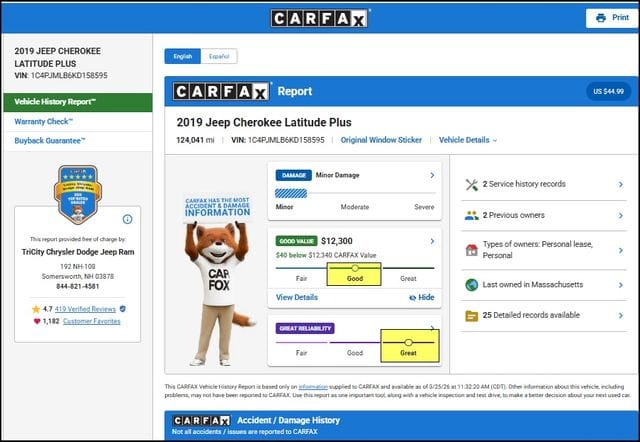Click the info icon in the dealer card

pyautogui.click(x=127, y=219)
